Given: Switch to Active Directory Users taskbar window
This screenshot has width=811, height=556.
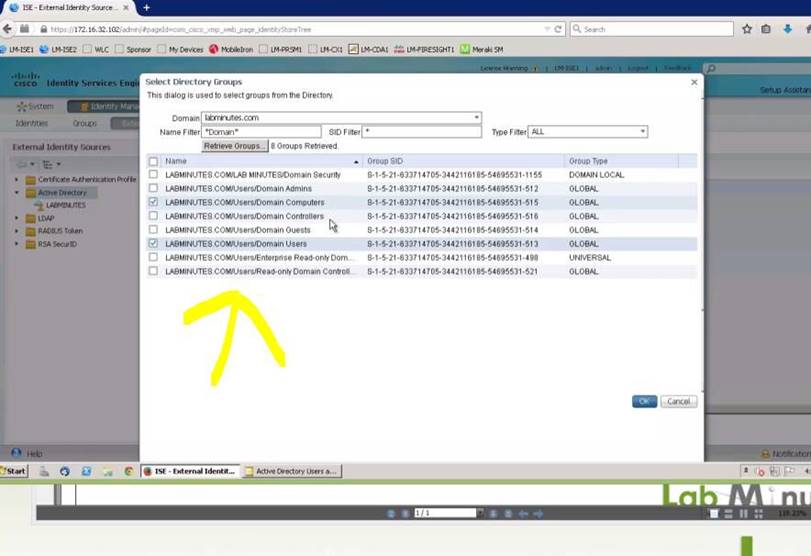Looking at the screenshot, I should (x=292, y=471).
